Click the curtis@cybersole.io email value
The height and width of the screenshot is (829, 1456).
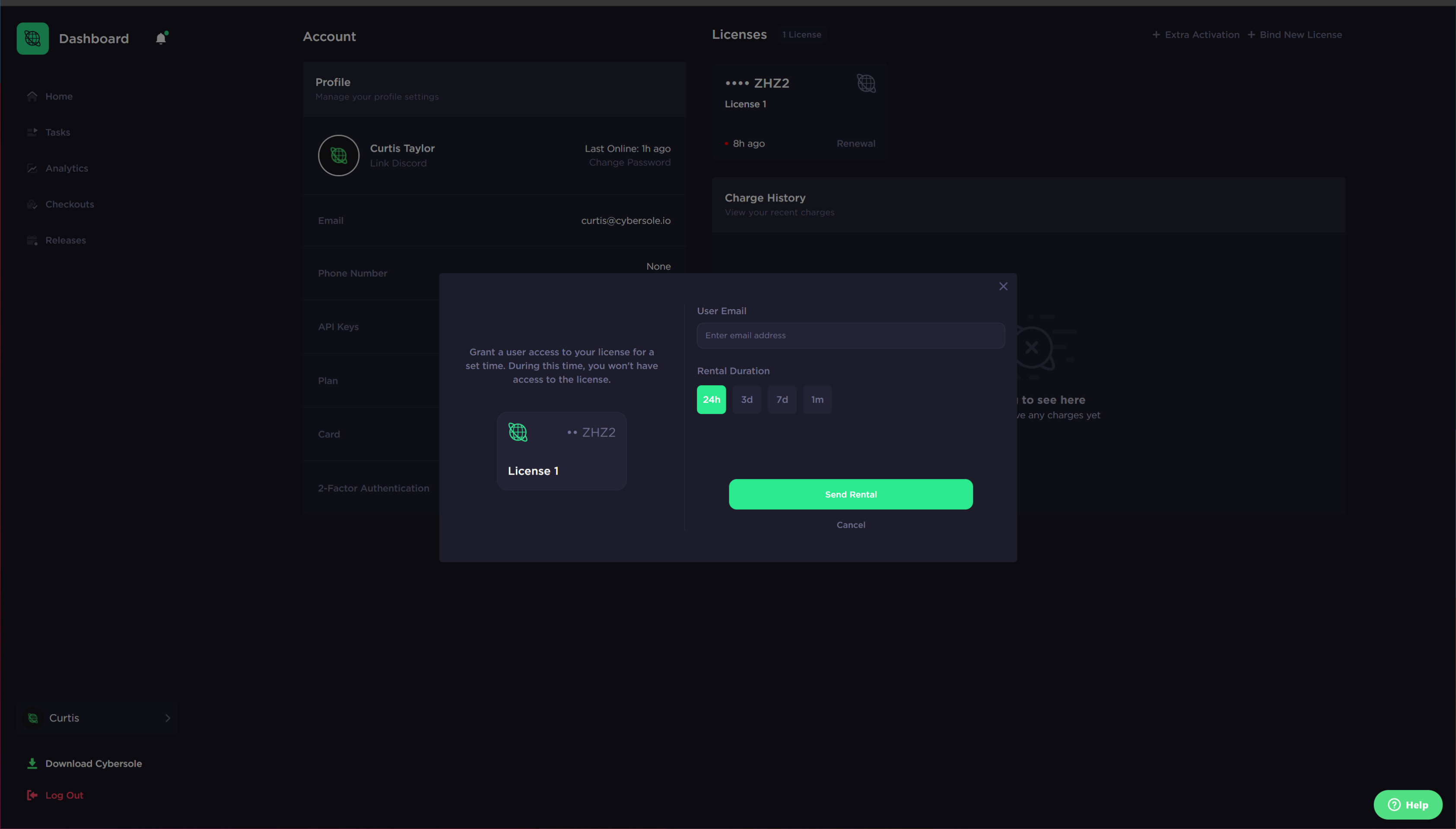[x=625, y=220]
